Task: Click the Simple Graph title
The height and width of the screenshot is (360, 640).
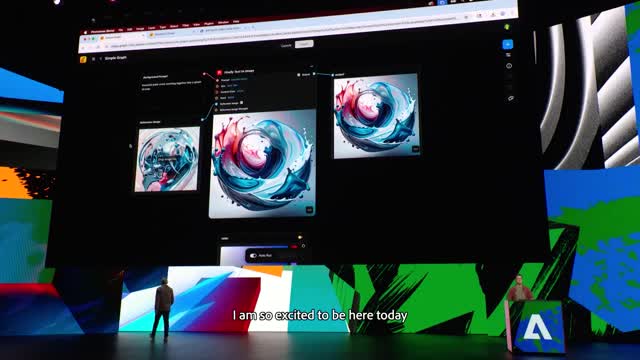Action: [x=116, y=58]
